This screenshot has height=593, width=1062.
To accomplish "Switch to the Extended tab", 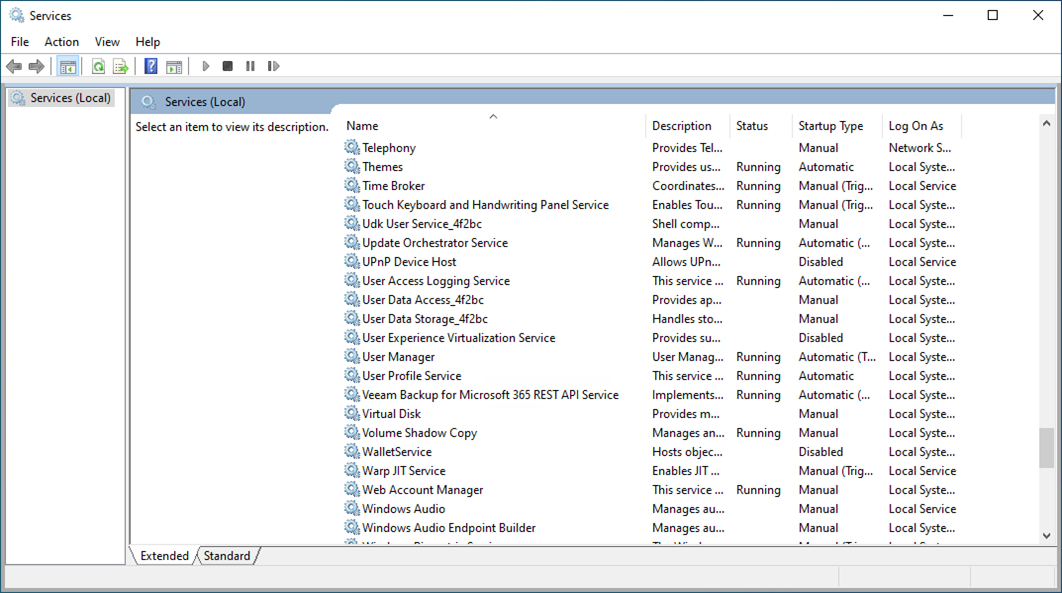I will pos(165,556).
